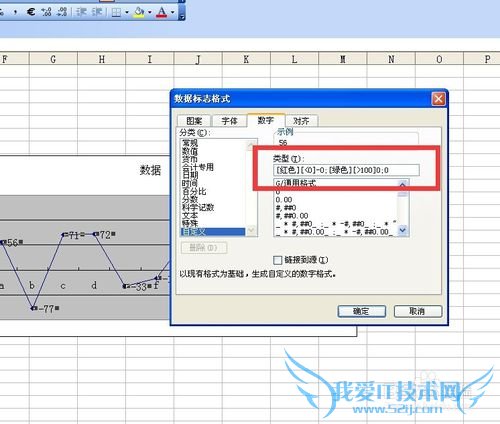The image size is (500, 424).
Task: Choose the #,##0 format in type list
Action: coord(286,208)
